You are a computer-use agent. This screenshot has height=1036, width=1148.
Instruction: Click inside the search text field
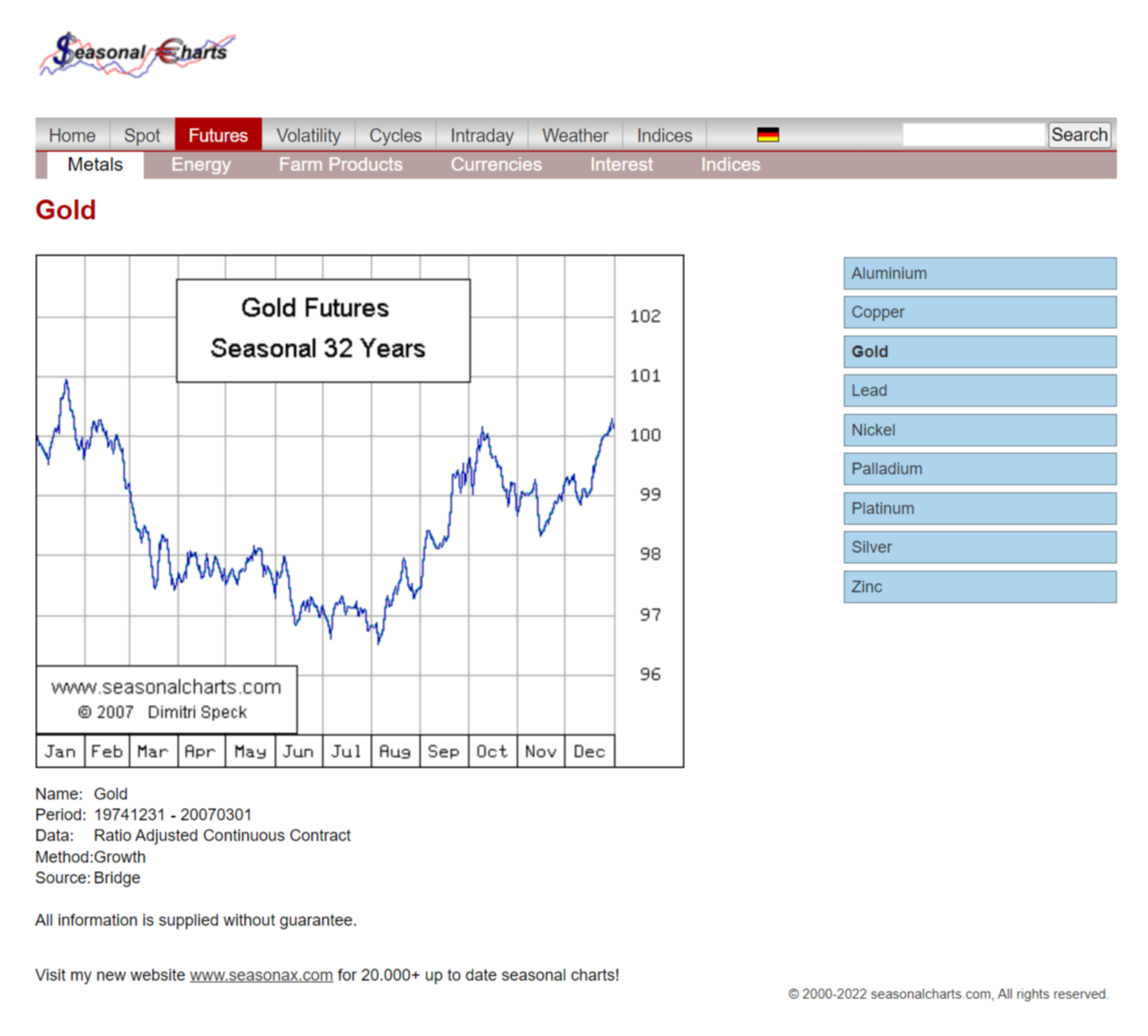tap(973, 135)
